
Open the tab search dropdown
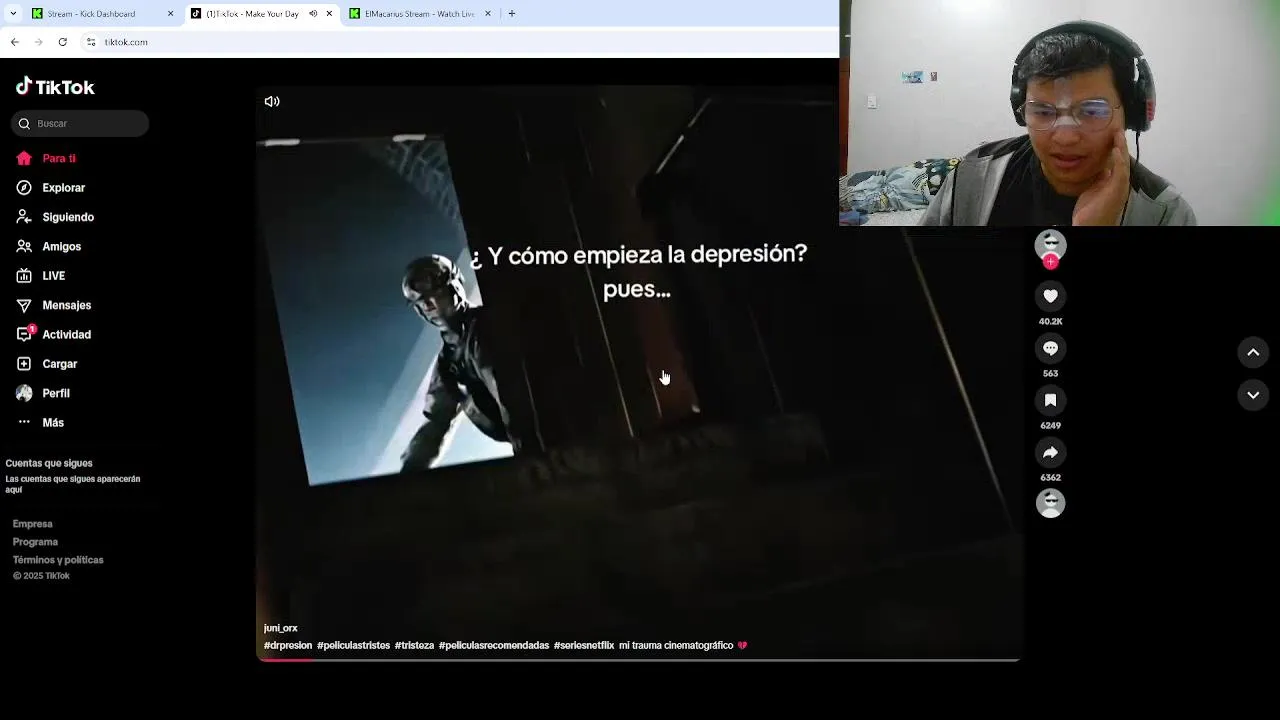(x=13, y=14)
